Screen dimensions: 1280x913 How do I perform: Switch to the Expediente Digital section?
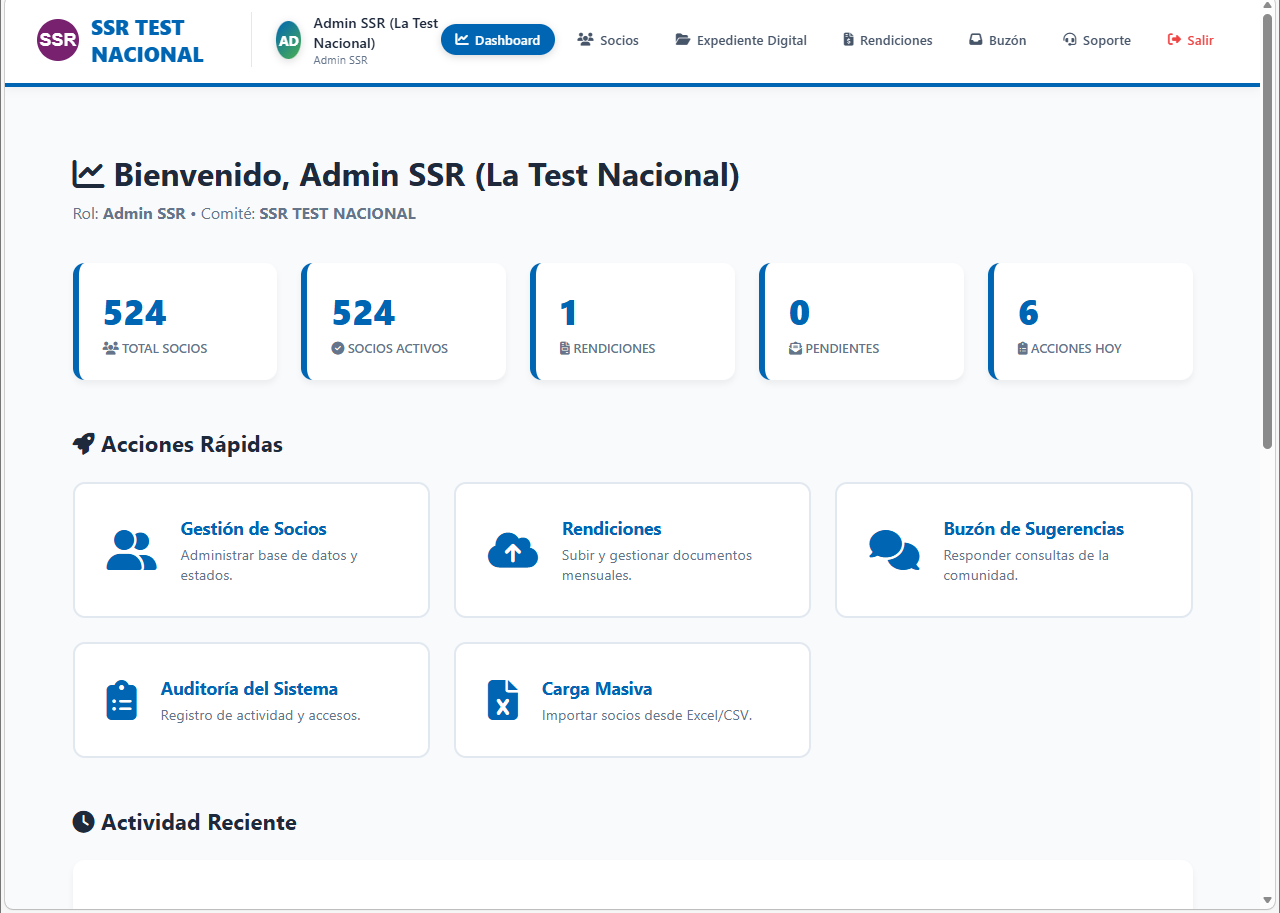pyautogui.click(x=740, y=40)
